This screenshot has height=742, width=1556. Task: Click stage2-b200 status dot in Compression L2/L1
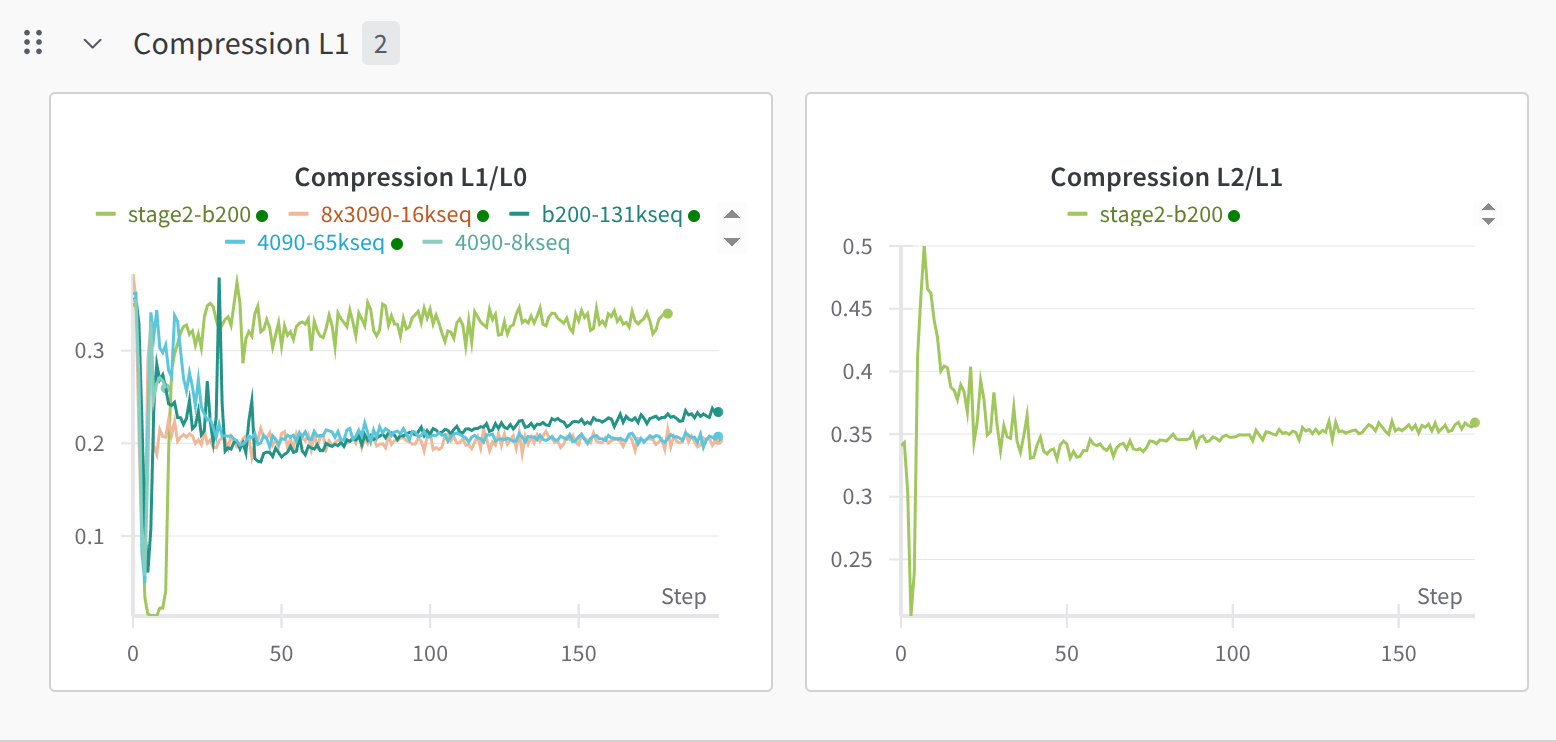1234,215
